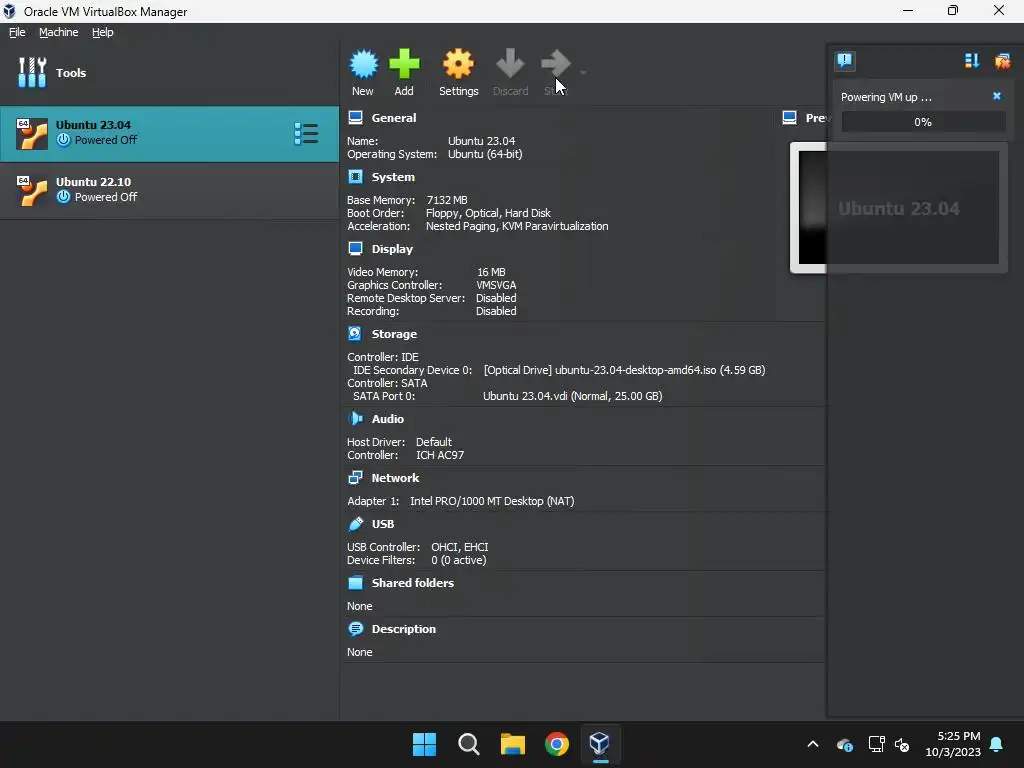Select the Ubuntu 23.04 VM icon
Image resolution: width=1024 pixels, height=768 pixels.
pos(31,133)
